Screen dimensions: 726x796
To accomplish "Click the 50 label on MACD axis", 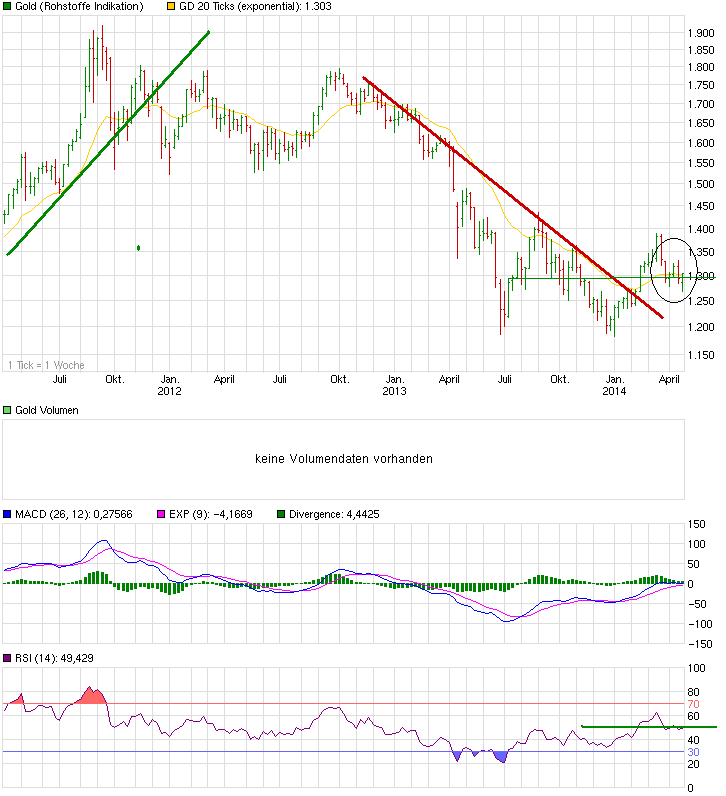I will coord(694,564).
